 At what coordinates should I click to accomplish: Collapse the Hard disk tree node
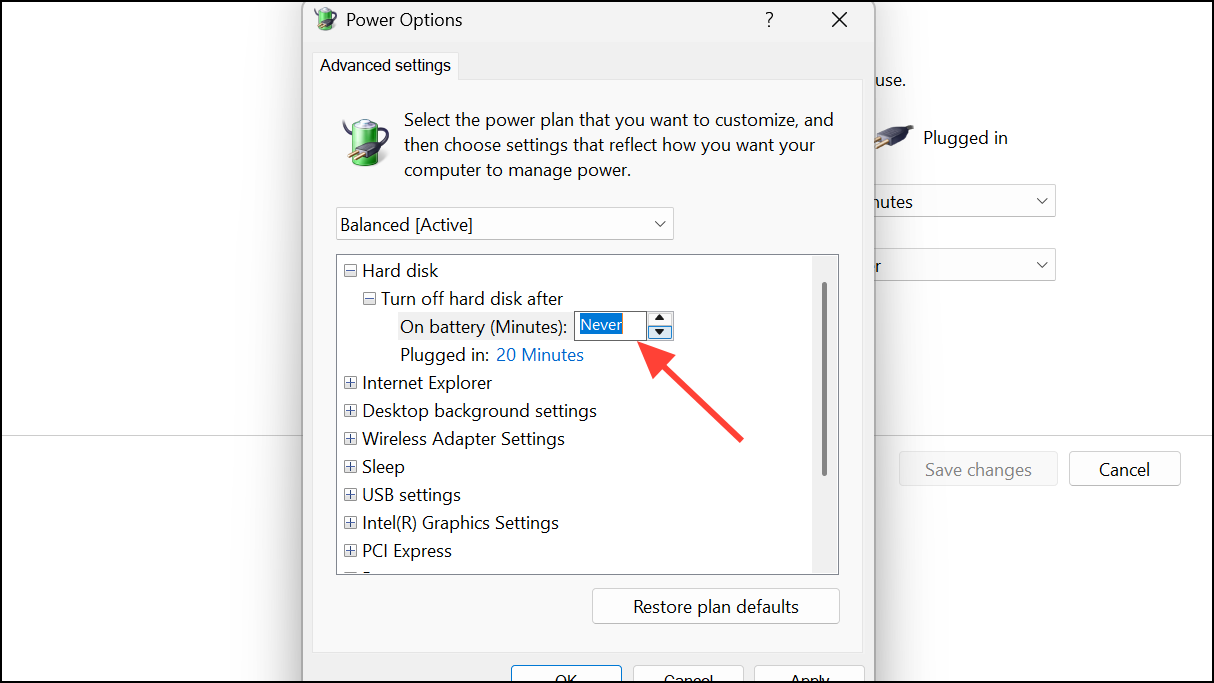pyautogui.click(x=350, y=271)
